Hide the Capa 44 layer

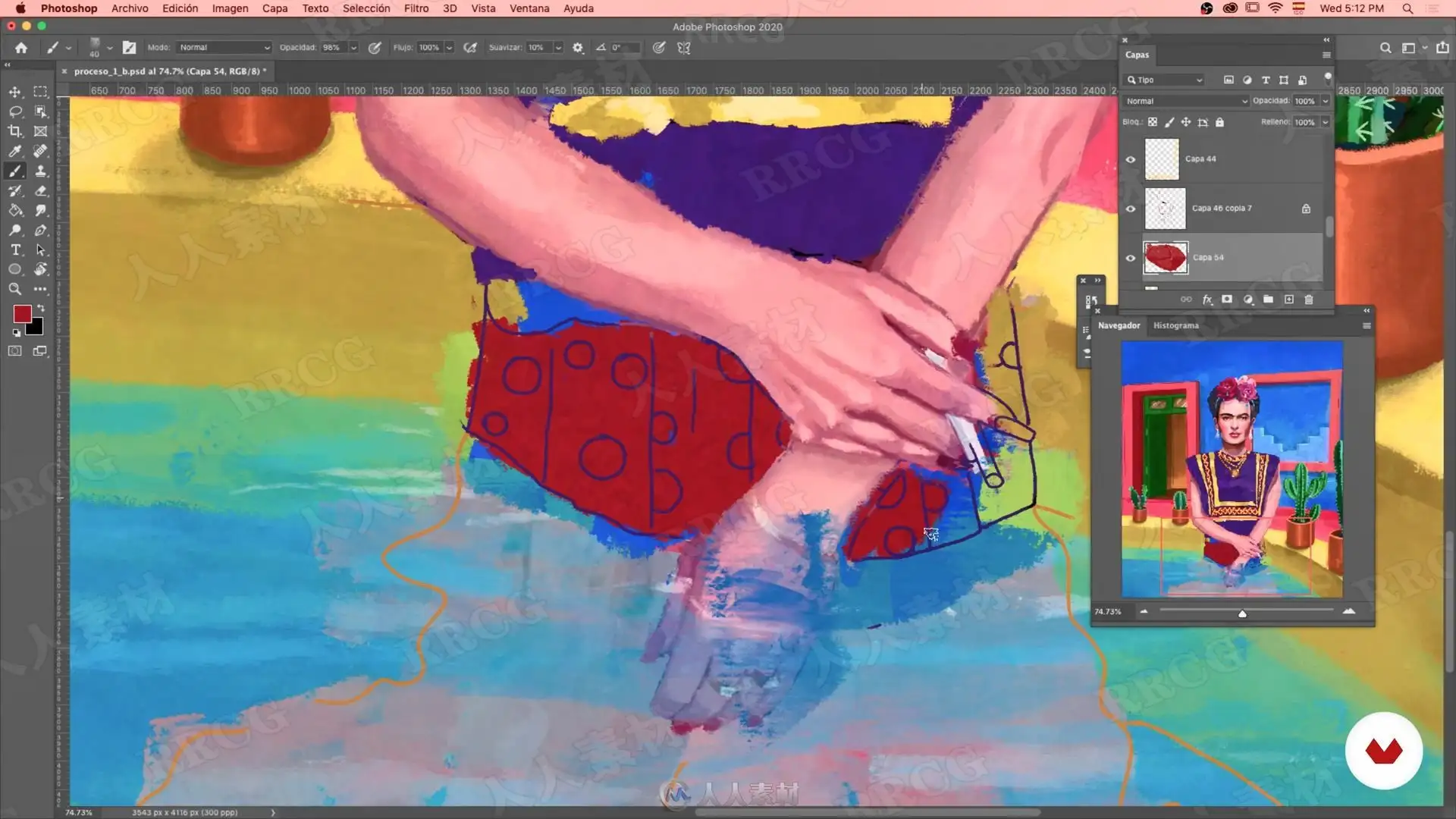(1131, 159)
